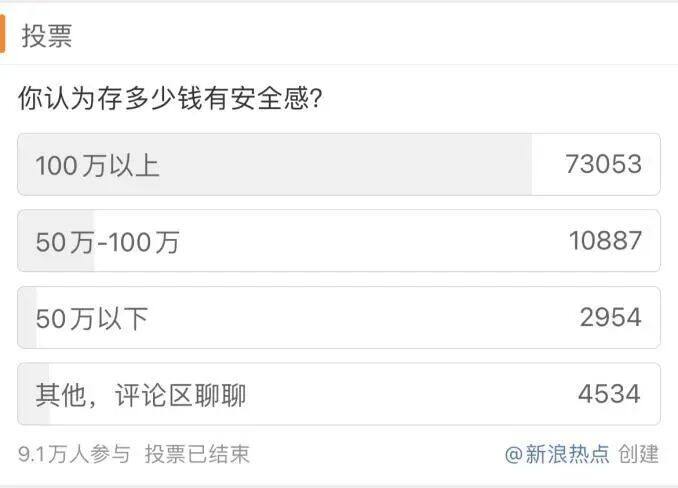Click the poll question 你认为存多少钱有安全感
This screenshot has height=488, width=678.
(x=176, y=99)
